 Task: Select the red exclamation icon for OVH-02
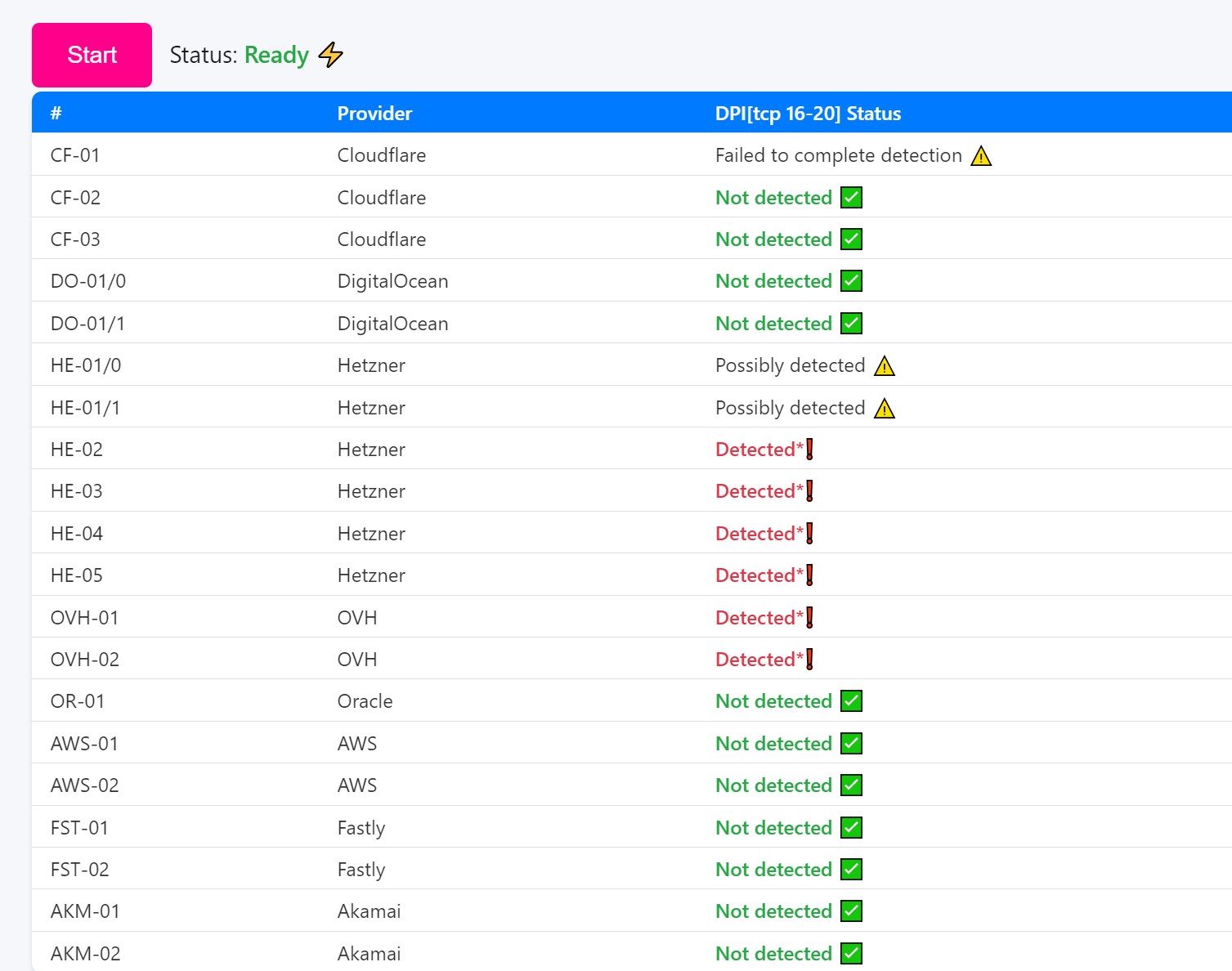coord(809,660)
